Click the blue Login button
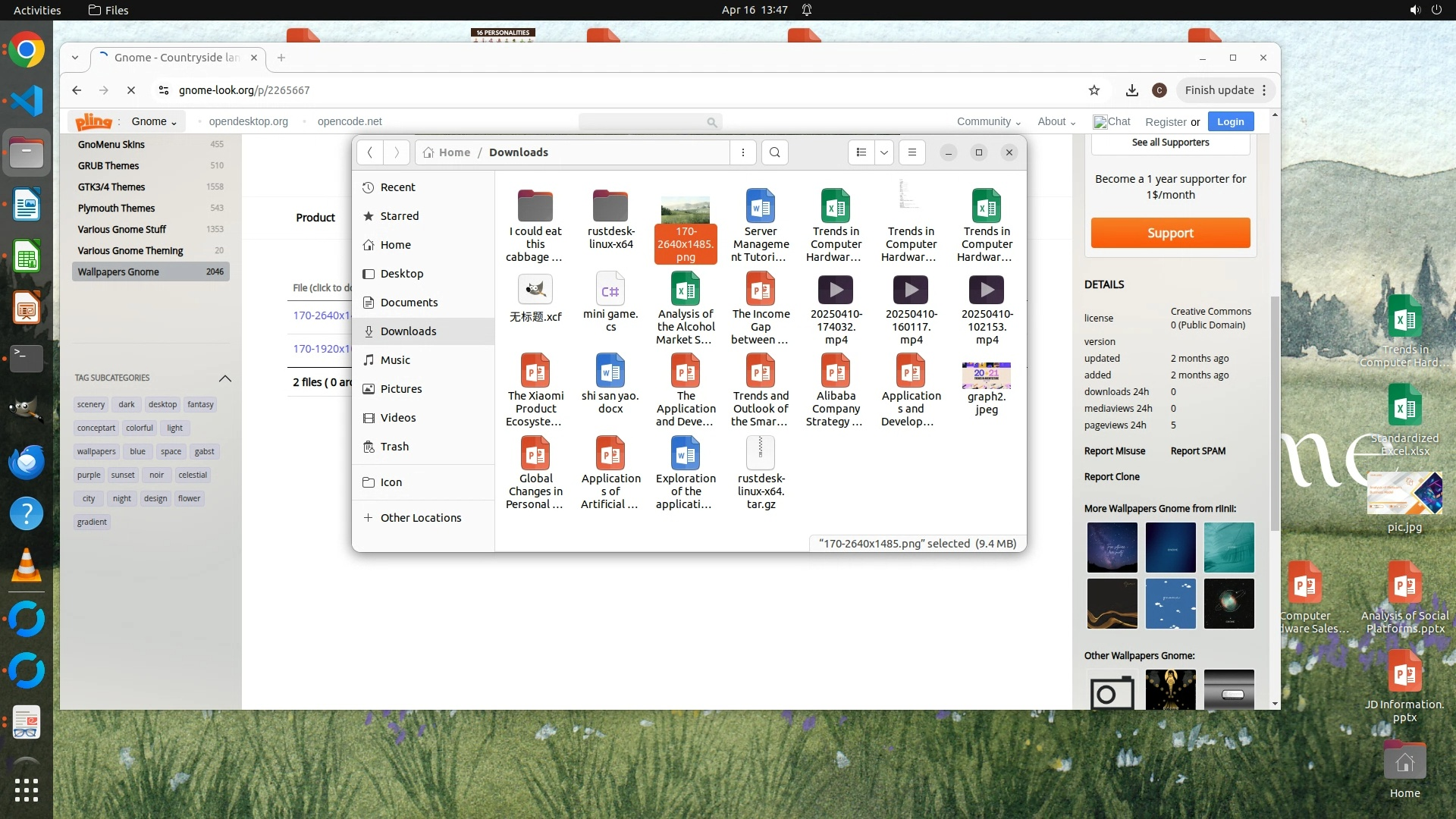The width and height of the screenshot is (1456, 819). [x=1230, y=121]
